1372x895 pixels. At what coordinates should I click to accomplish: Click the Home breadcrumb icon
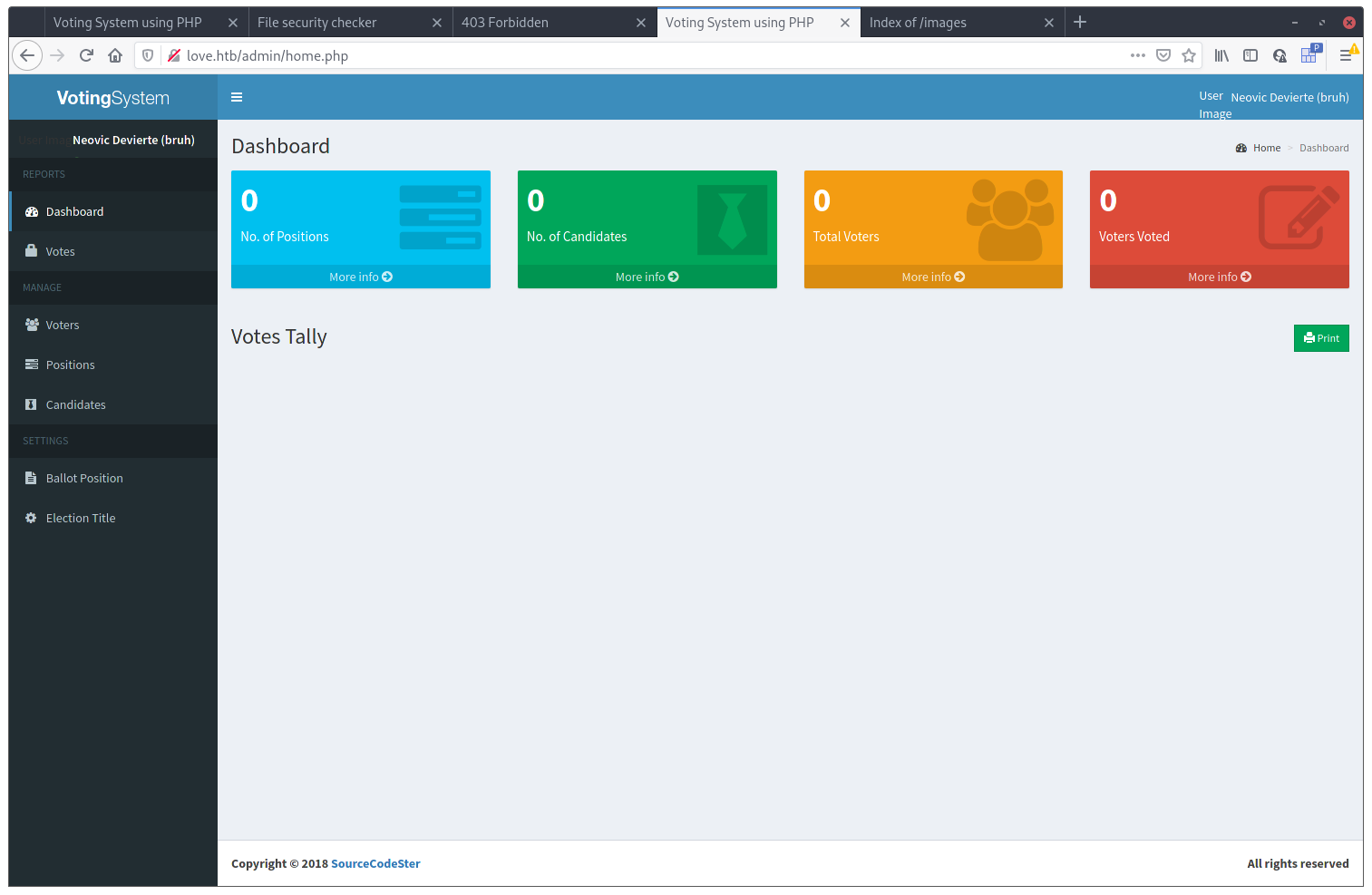click(1241, 147)
